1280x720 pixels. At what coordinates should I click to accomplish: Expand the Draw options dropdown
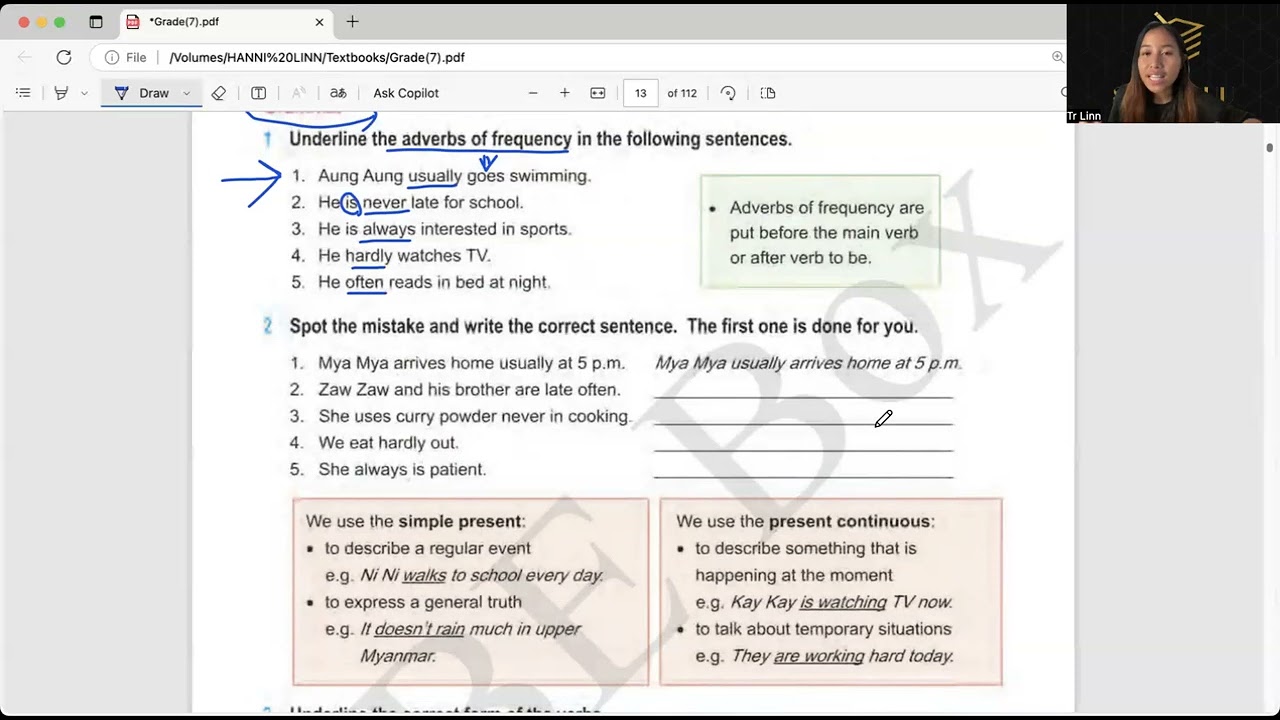[x=187, y=93]
